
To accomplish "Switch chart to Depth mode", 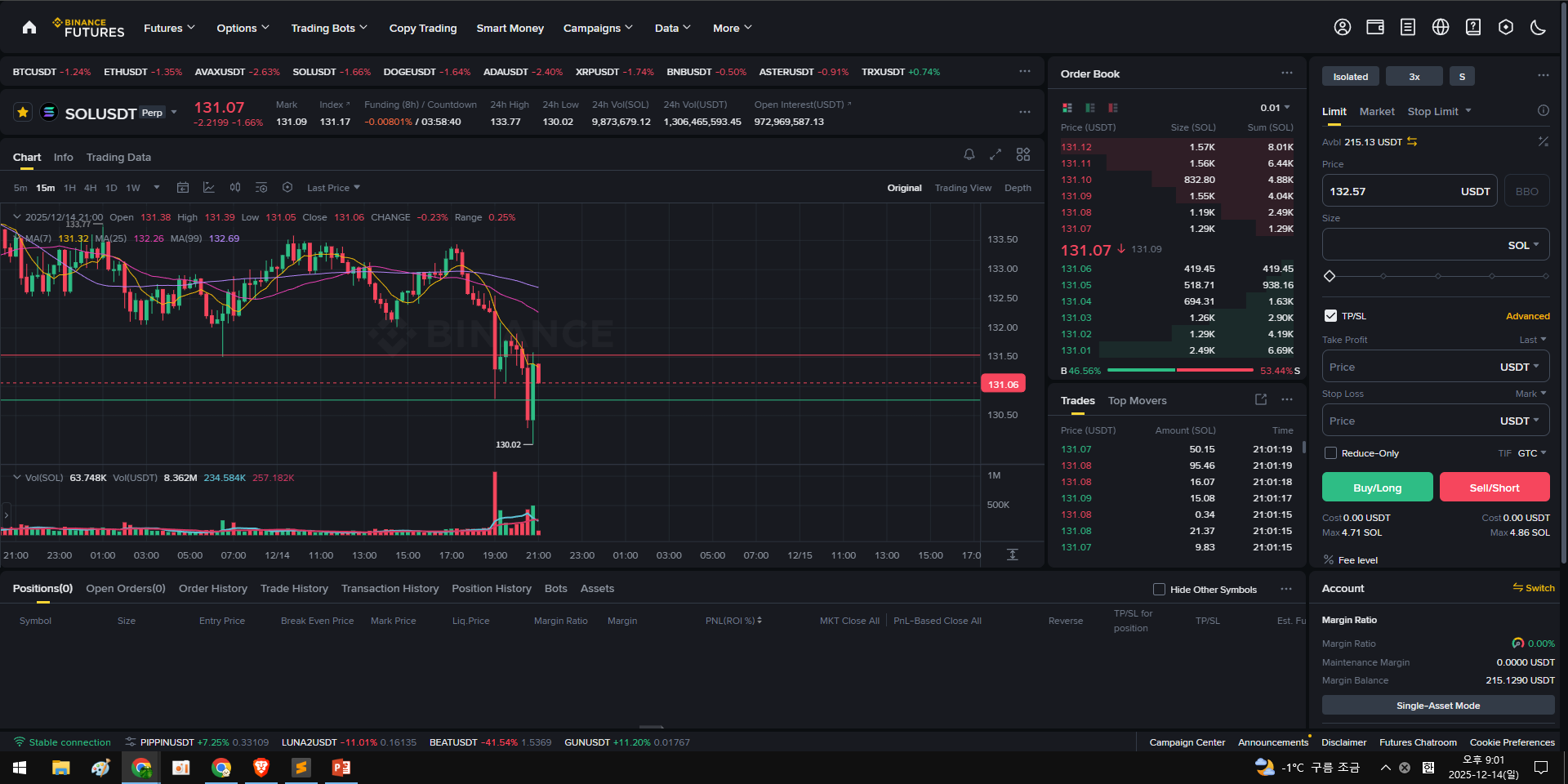I will (x=1018, y=188).
